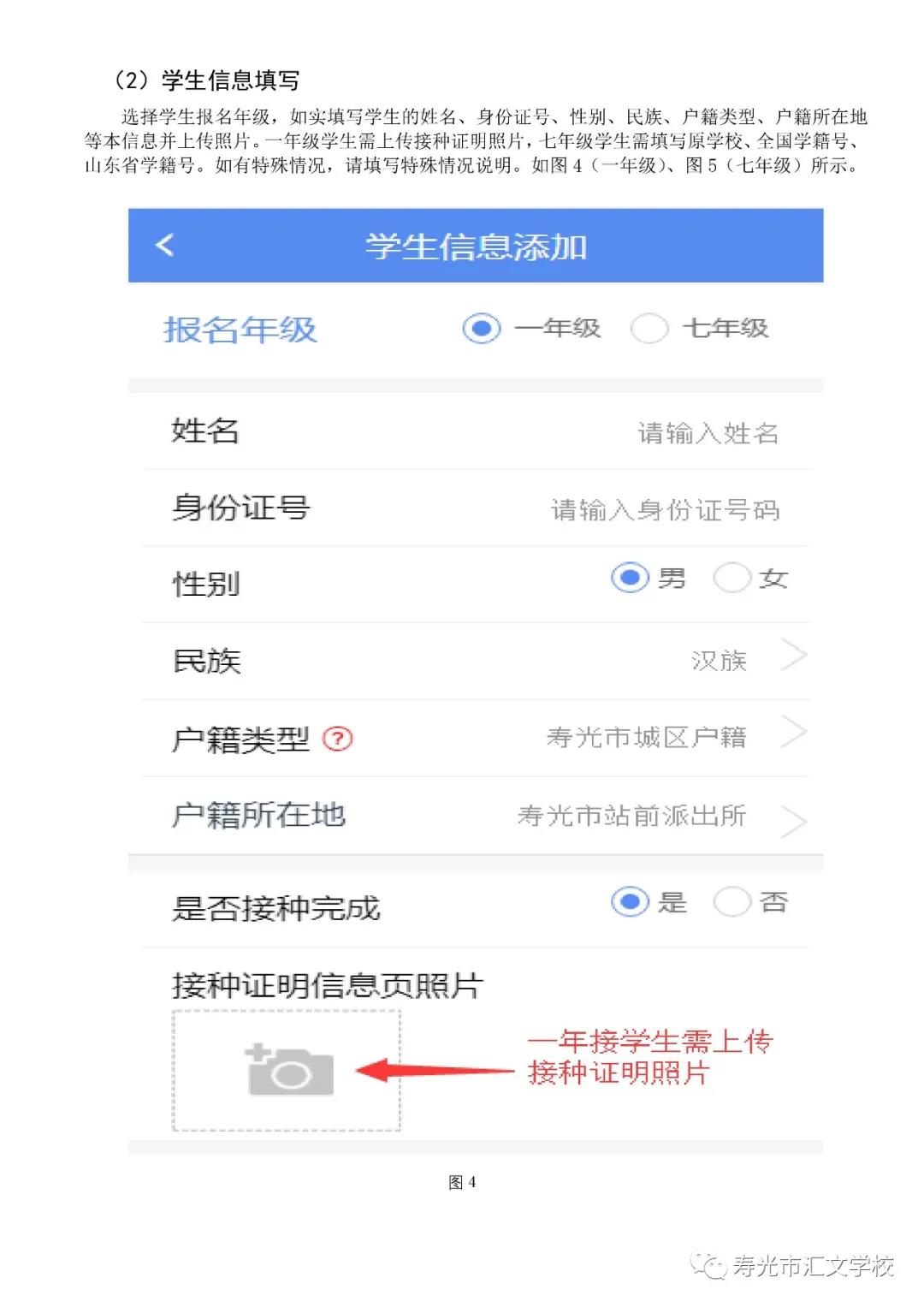The image size is (924, 1307).
Task: Choose 女 gender option
Action: click(732, 578)
